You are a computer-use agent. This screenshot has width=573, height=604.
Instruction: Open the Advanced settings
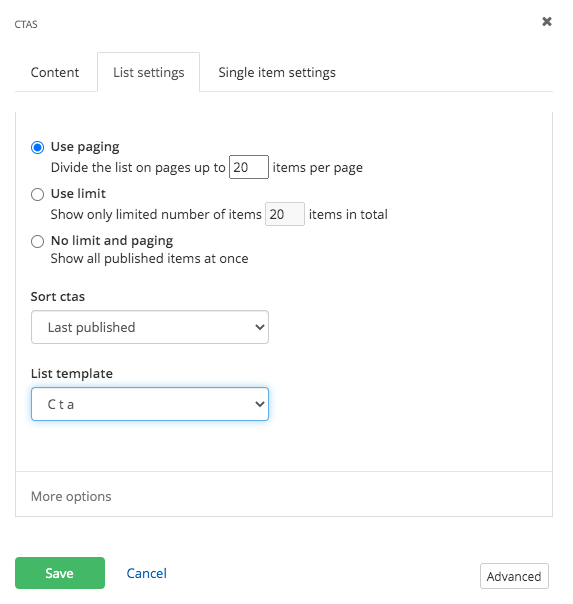[514, 576]
